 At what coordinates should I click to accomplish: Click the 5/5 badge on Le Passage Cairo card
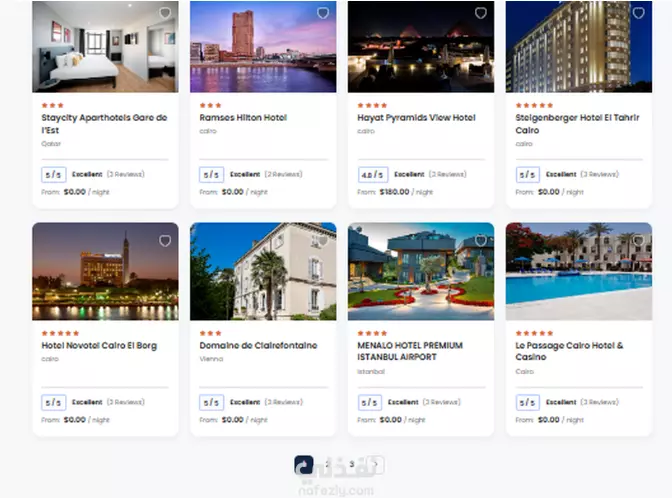tap(527, 402)
